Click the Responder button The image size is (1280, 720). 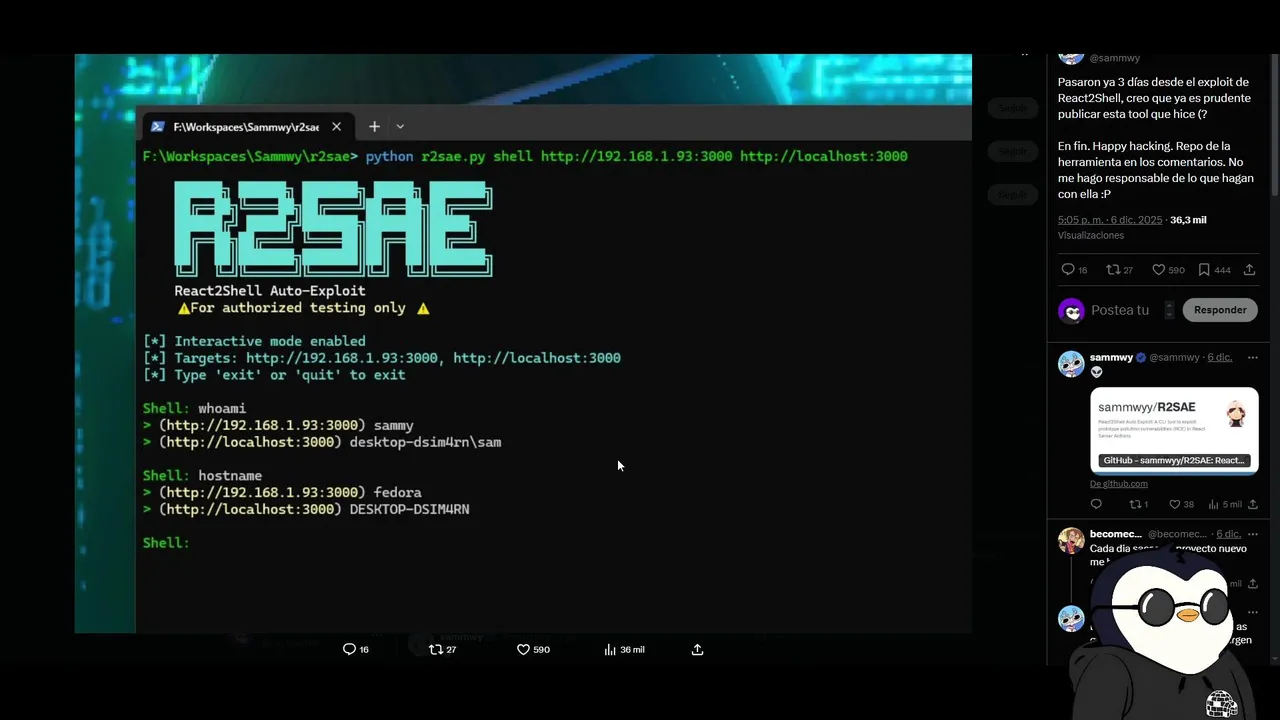click(x=1220, y=310)
